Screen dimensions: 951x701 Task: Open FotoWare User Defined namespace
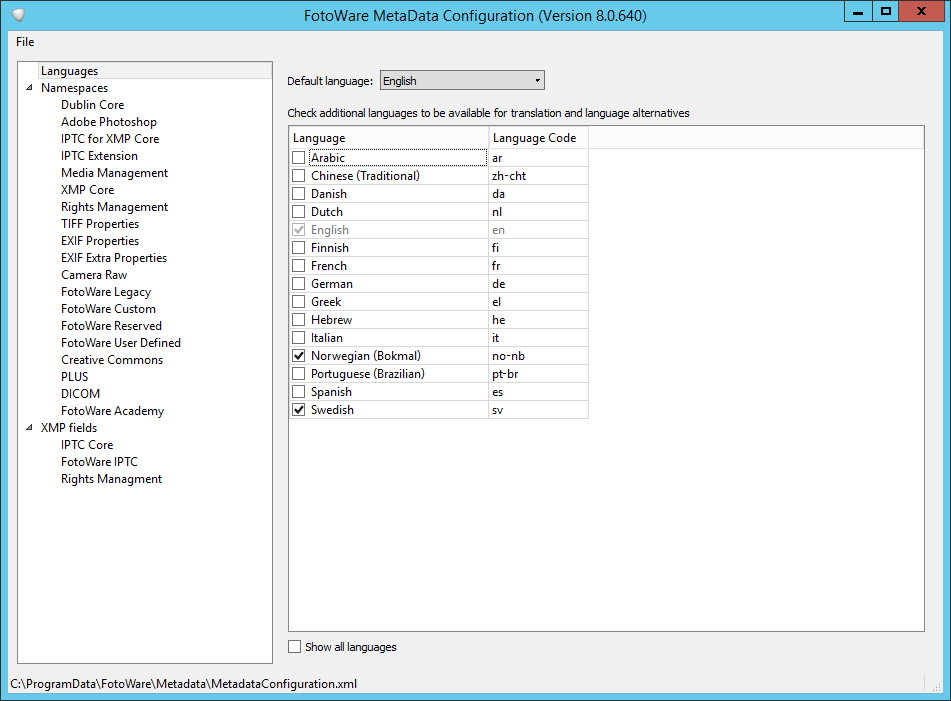click(121, 343)
